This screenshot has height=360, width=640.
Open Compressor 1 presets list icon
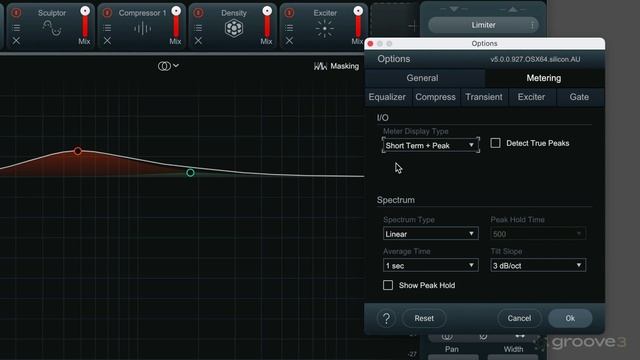pyautogui.click(x=107, y=28)
